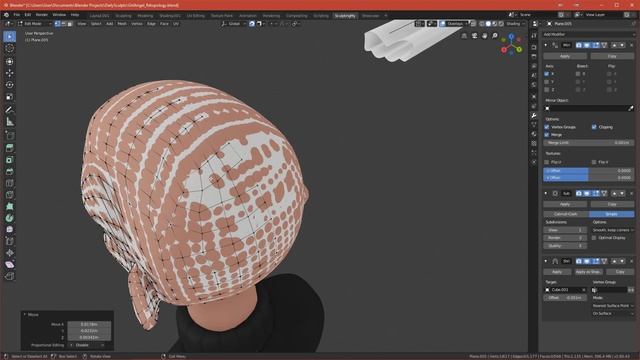
Task: Open the Global transform orientation dropdown
Action: [234, 24]
